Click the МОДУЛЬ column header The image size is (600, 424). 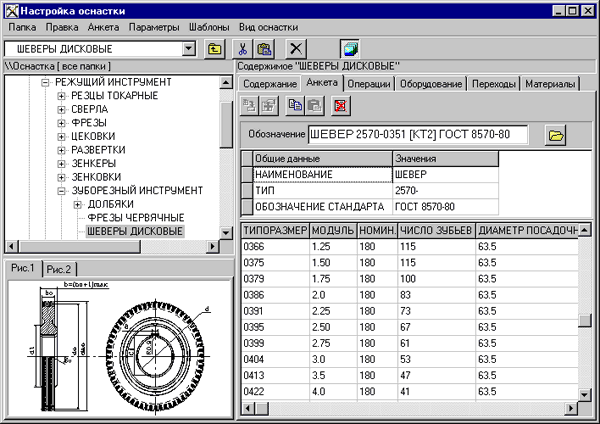(331, 230)
